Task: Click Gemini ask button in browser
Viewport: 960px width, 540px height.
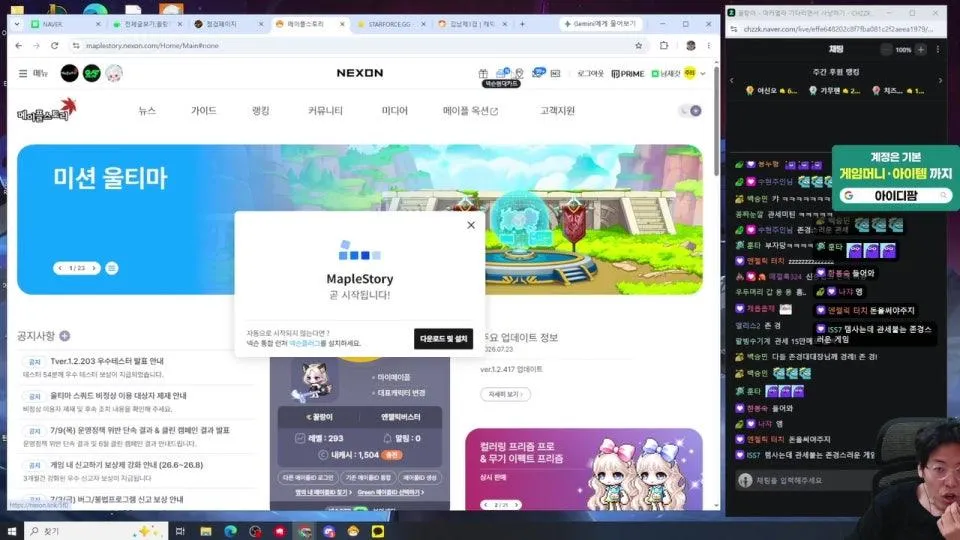Action: 601,24
